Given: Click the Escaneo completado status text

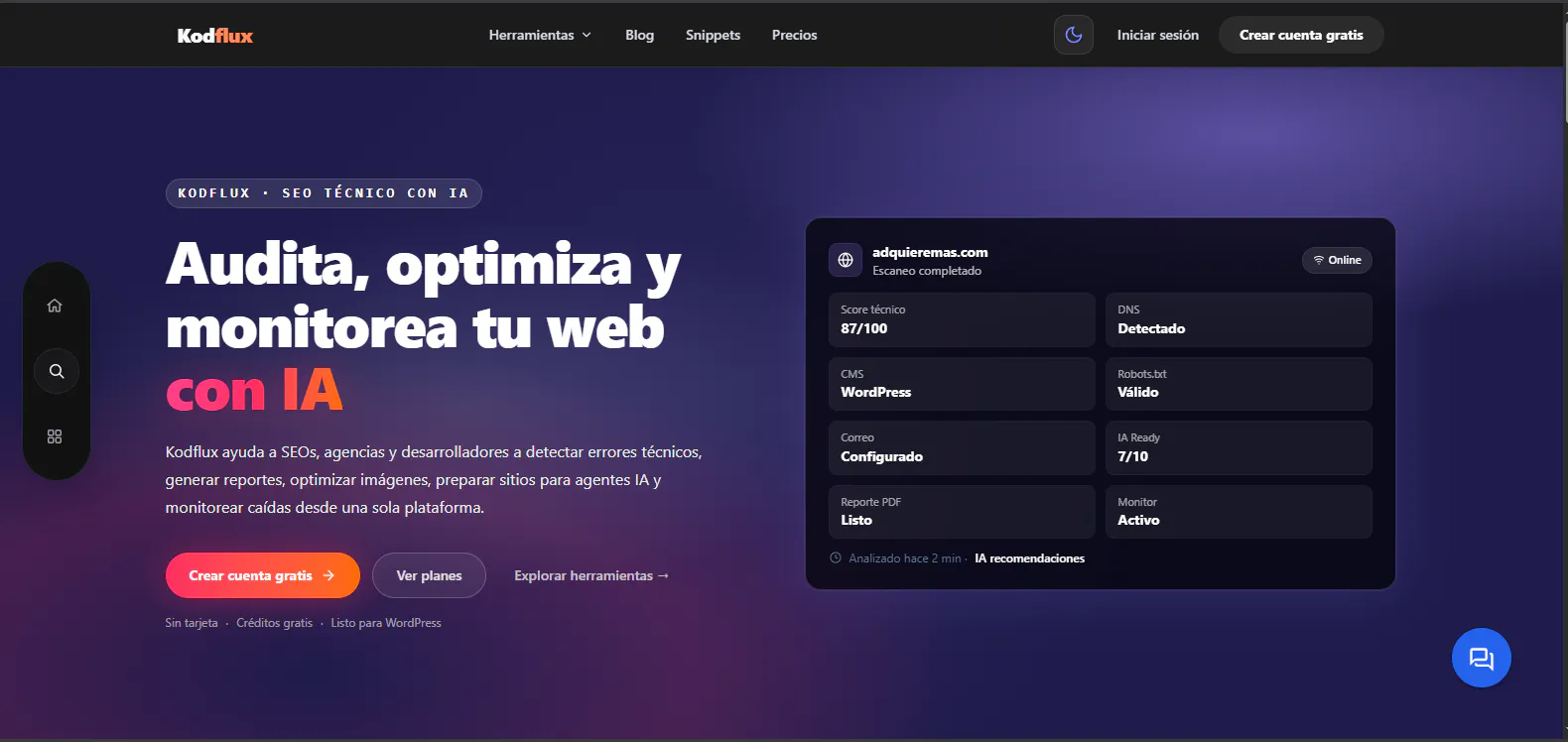Looking at the screenshot, I should coord(927,271).
